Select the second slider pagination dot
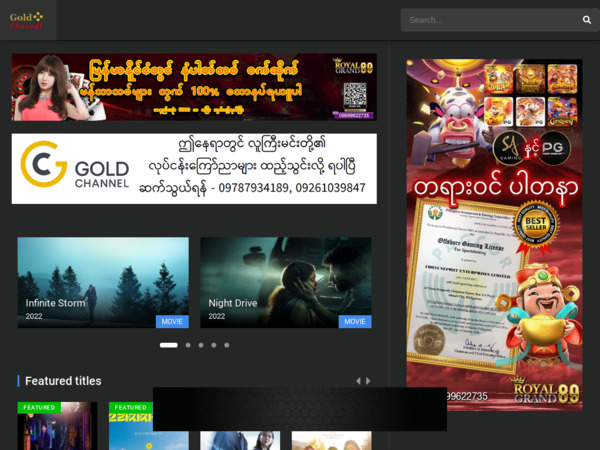 (x=188, y=345)
